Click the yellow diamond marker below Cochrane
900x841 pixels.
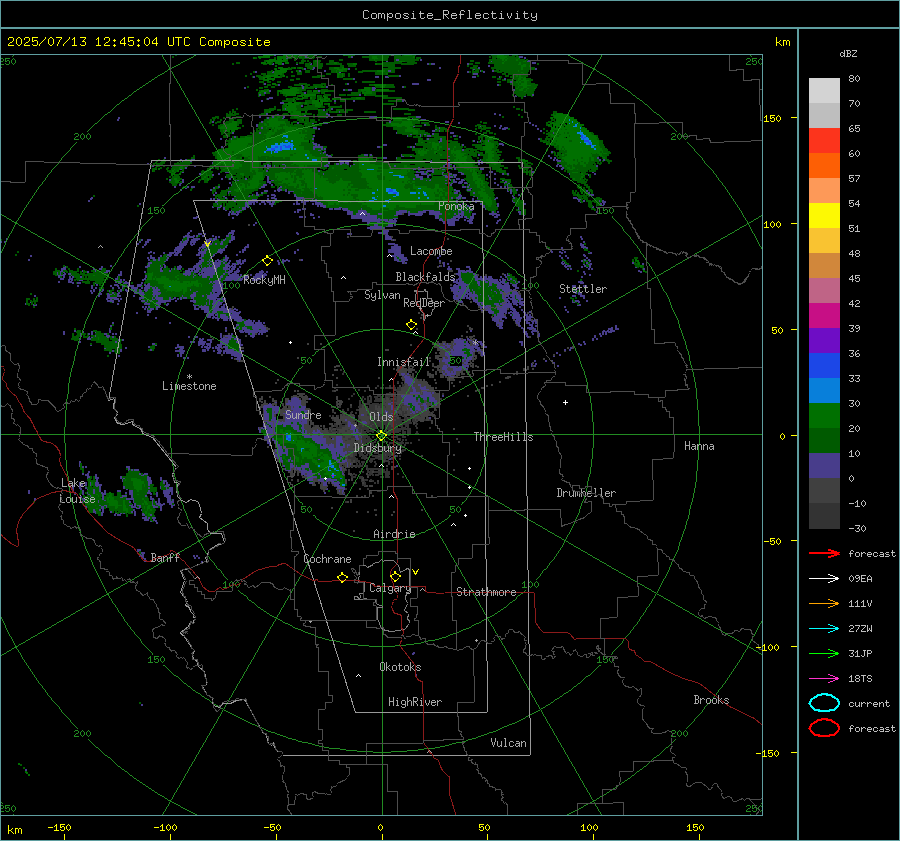tap(342, 577)
